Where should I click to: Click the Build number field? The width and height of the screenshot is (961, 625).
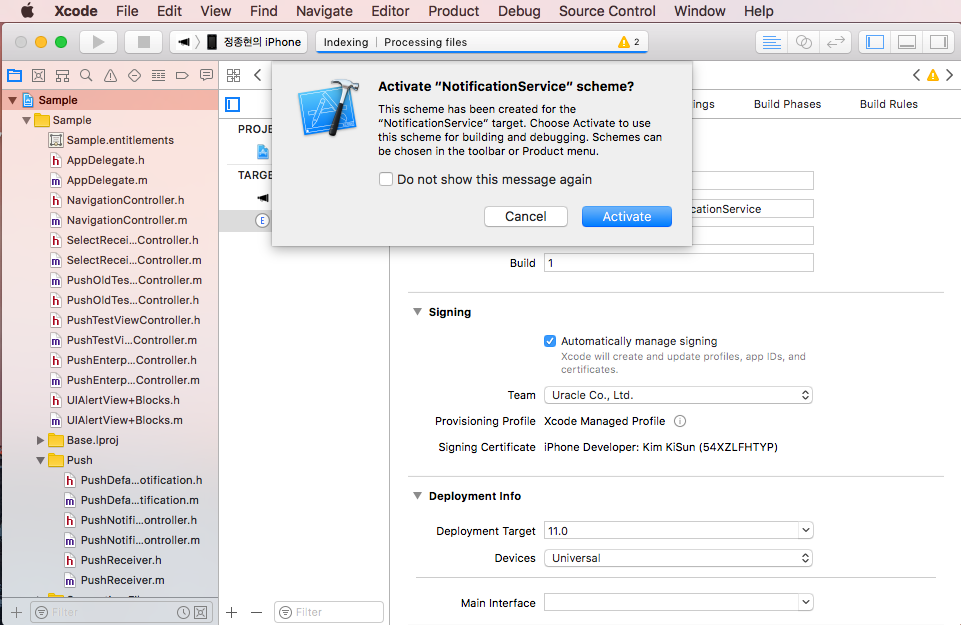[678, 263]
